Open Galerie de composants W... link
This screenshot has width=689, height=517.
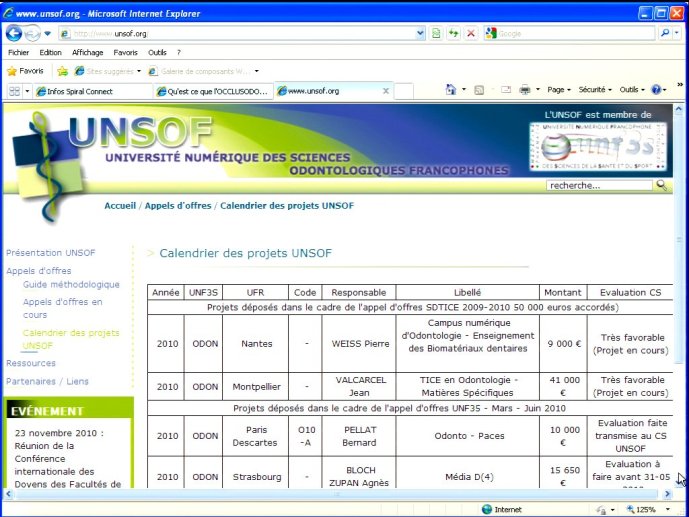tap(203, 71)
